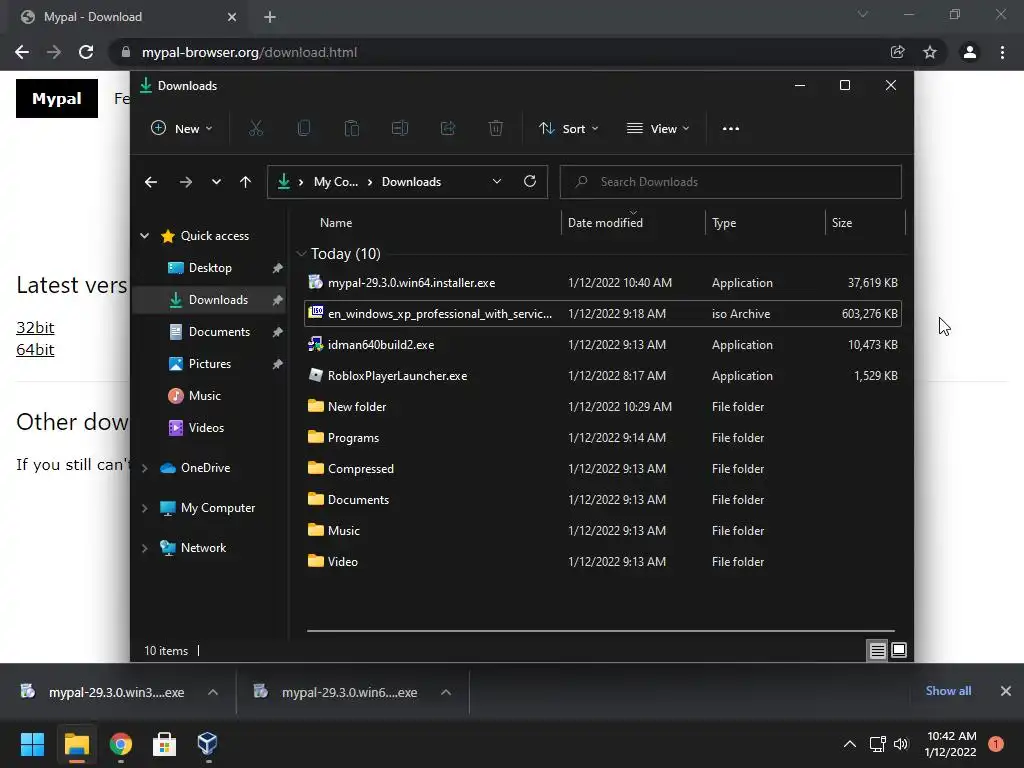Click Show all downloads
The height and width of the screenshot is (768, 1024).
coord(948,691)
